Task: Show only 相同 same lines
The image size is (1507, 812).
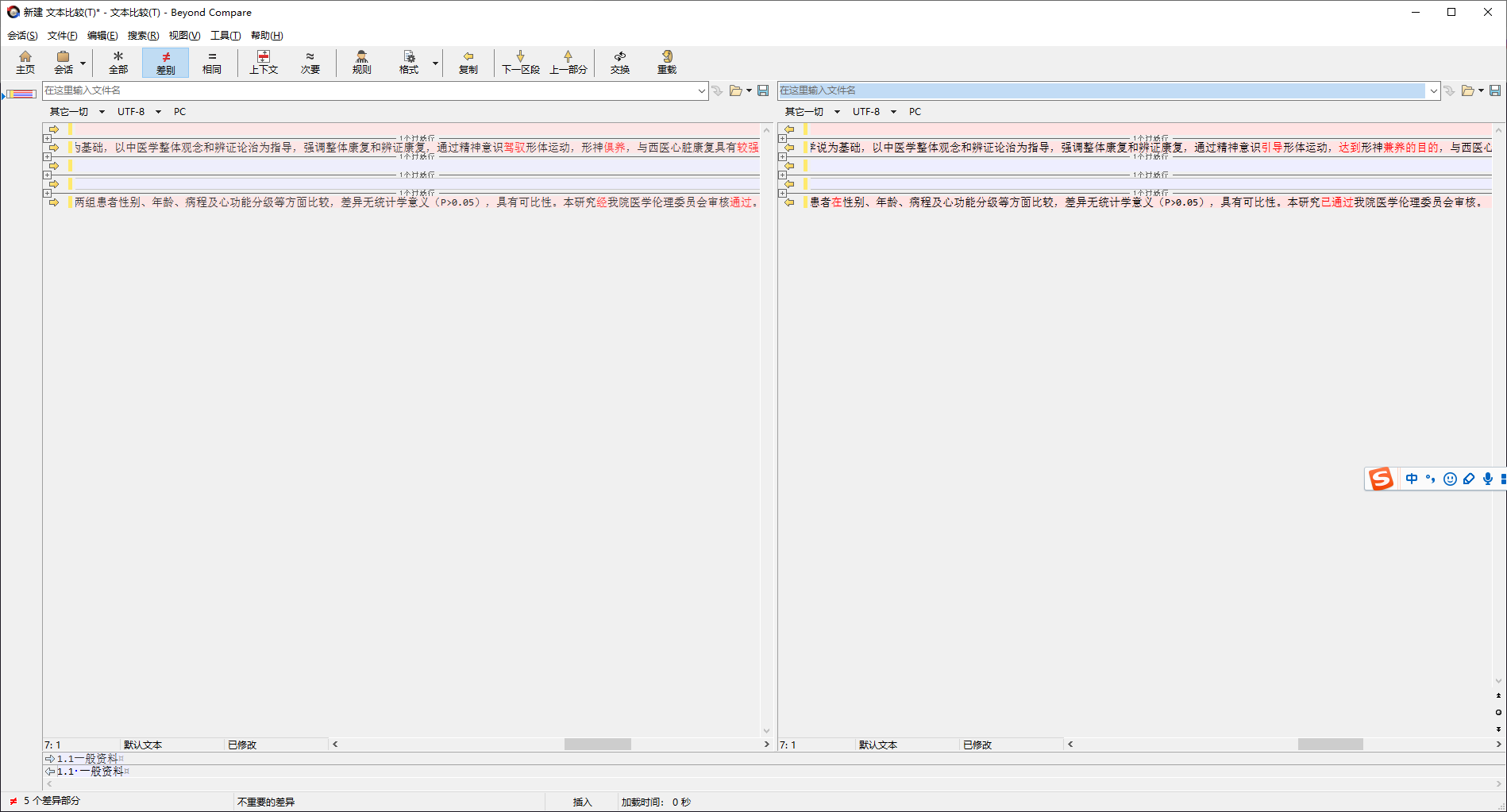Action: 212,62
